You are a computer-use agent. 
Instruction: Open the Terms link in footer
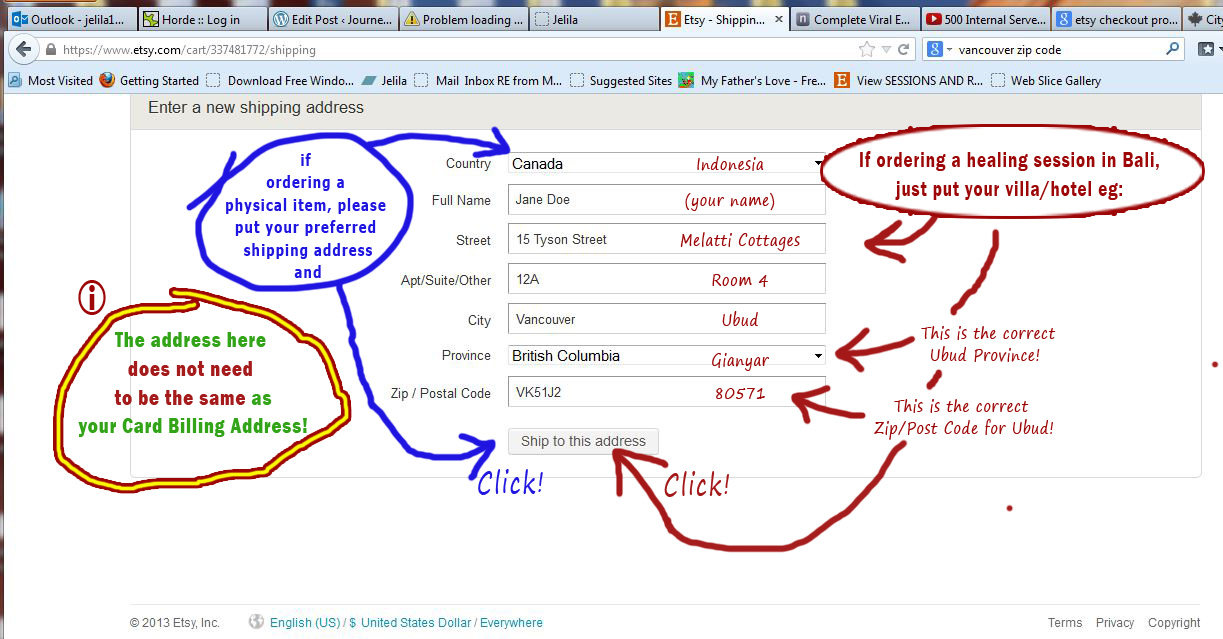click(x=1065, y=622)
